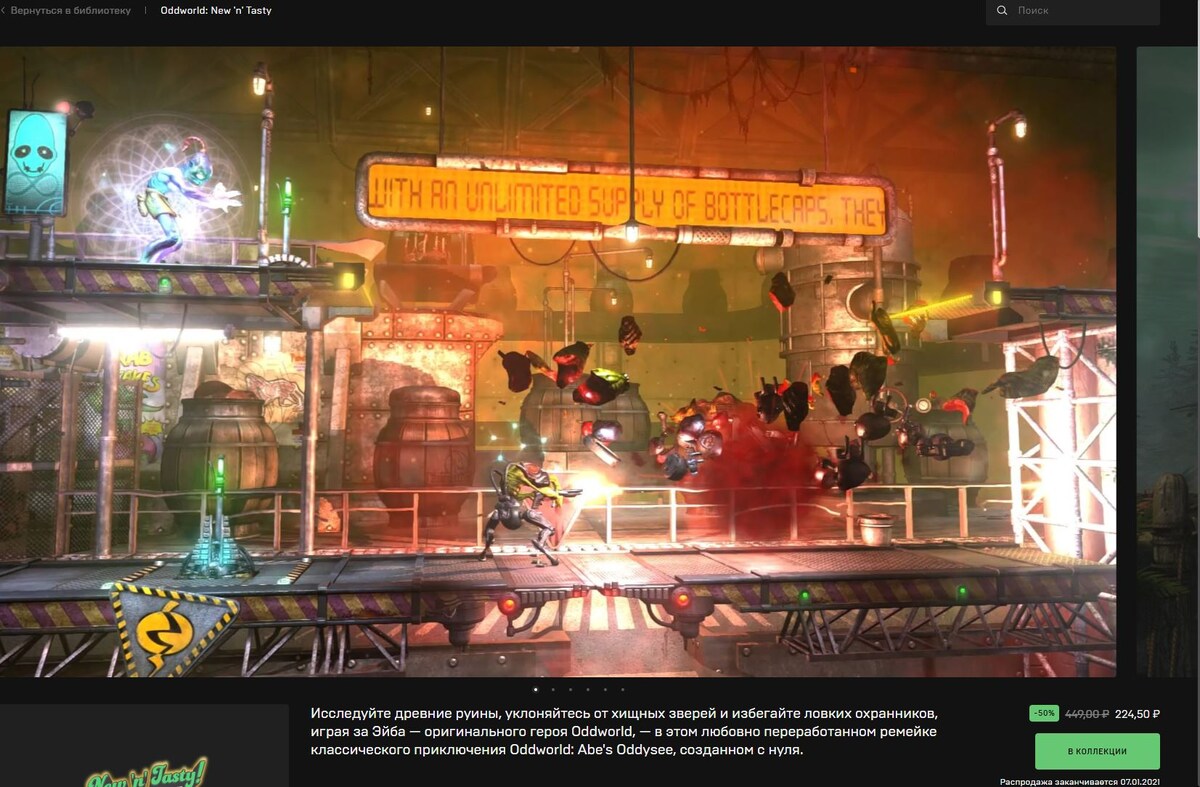
Task: Show the next screenshot peeking at right
Action: point(1168,362)
